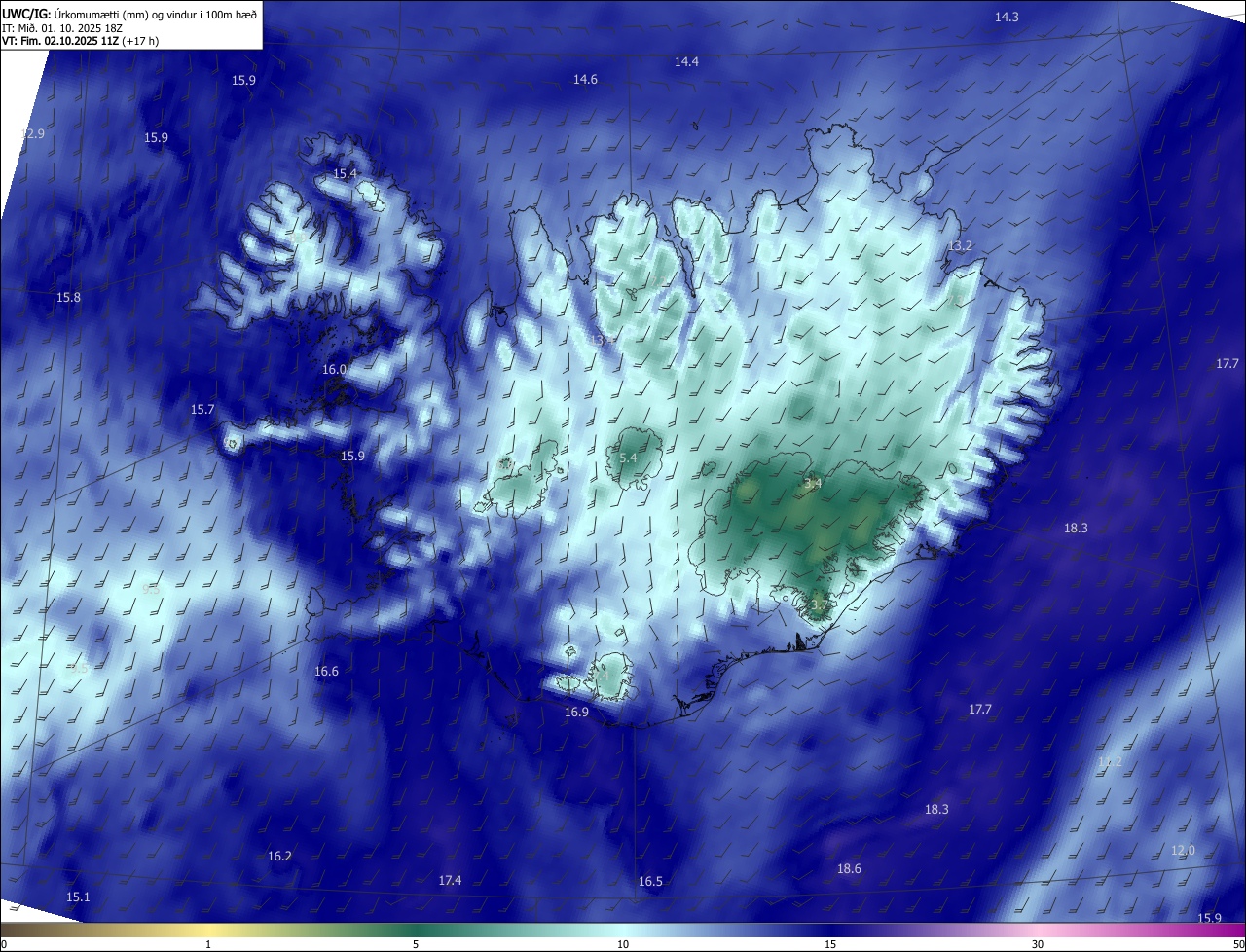Image resolution: width=1246 pixels, height=952 pixels.
Task: Click the 14.6 value label
Action: (585, 79)
